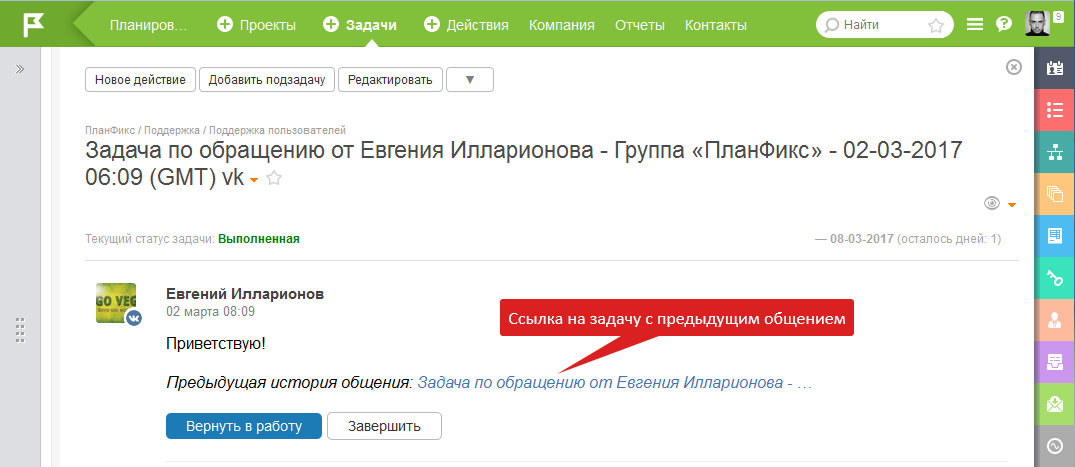Open the purple inbox tray sidebar icon
Image resolution: width=1075 pixels, height=467 pixels.
pos(1054,362)
